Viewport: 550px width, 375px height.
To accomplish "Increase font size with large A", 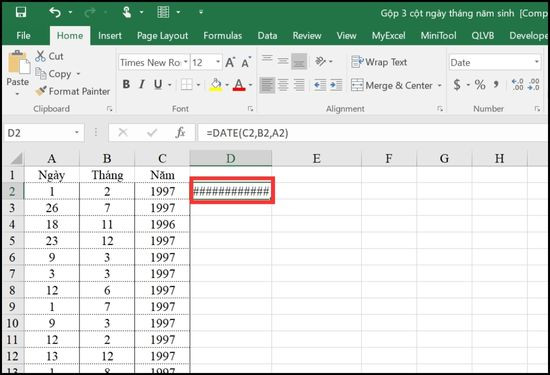I will [x=230, y=62].
